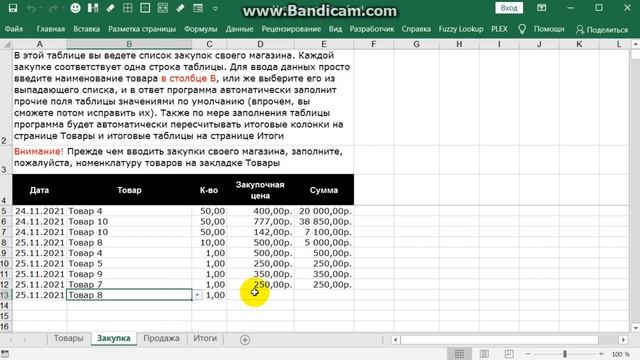
Task: Open the Рецензирование ribbon tab
Action: [x=291, y=29]
